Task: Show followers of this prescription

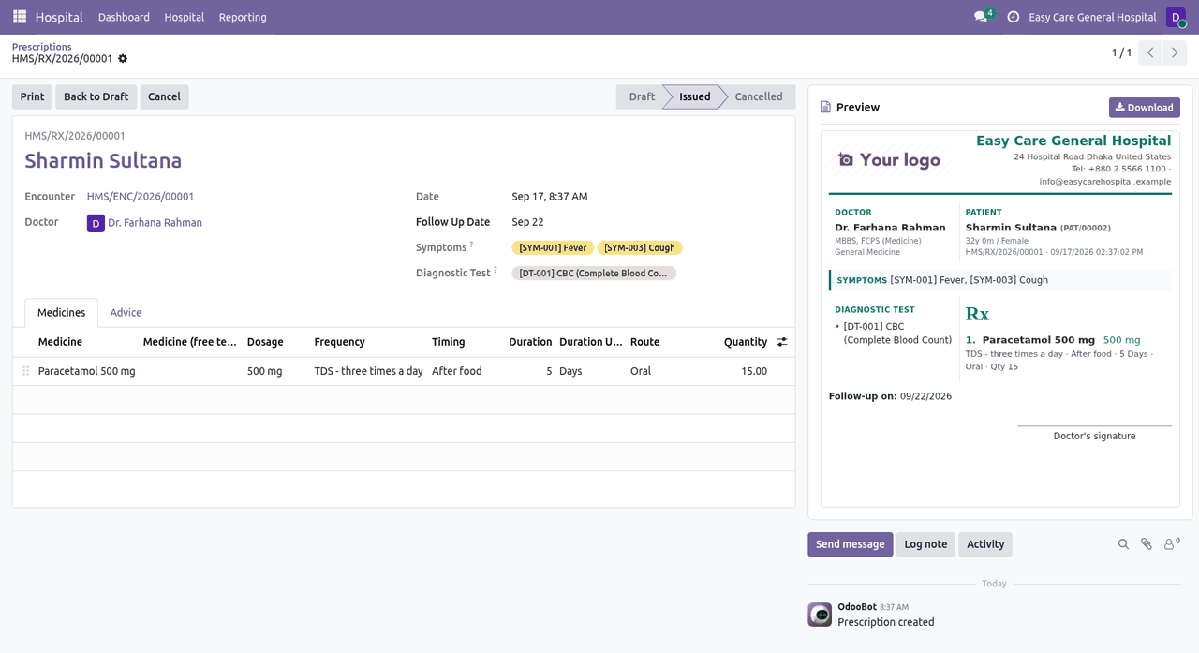Action: pos(1171,544)
